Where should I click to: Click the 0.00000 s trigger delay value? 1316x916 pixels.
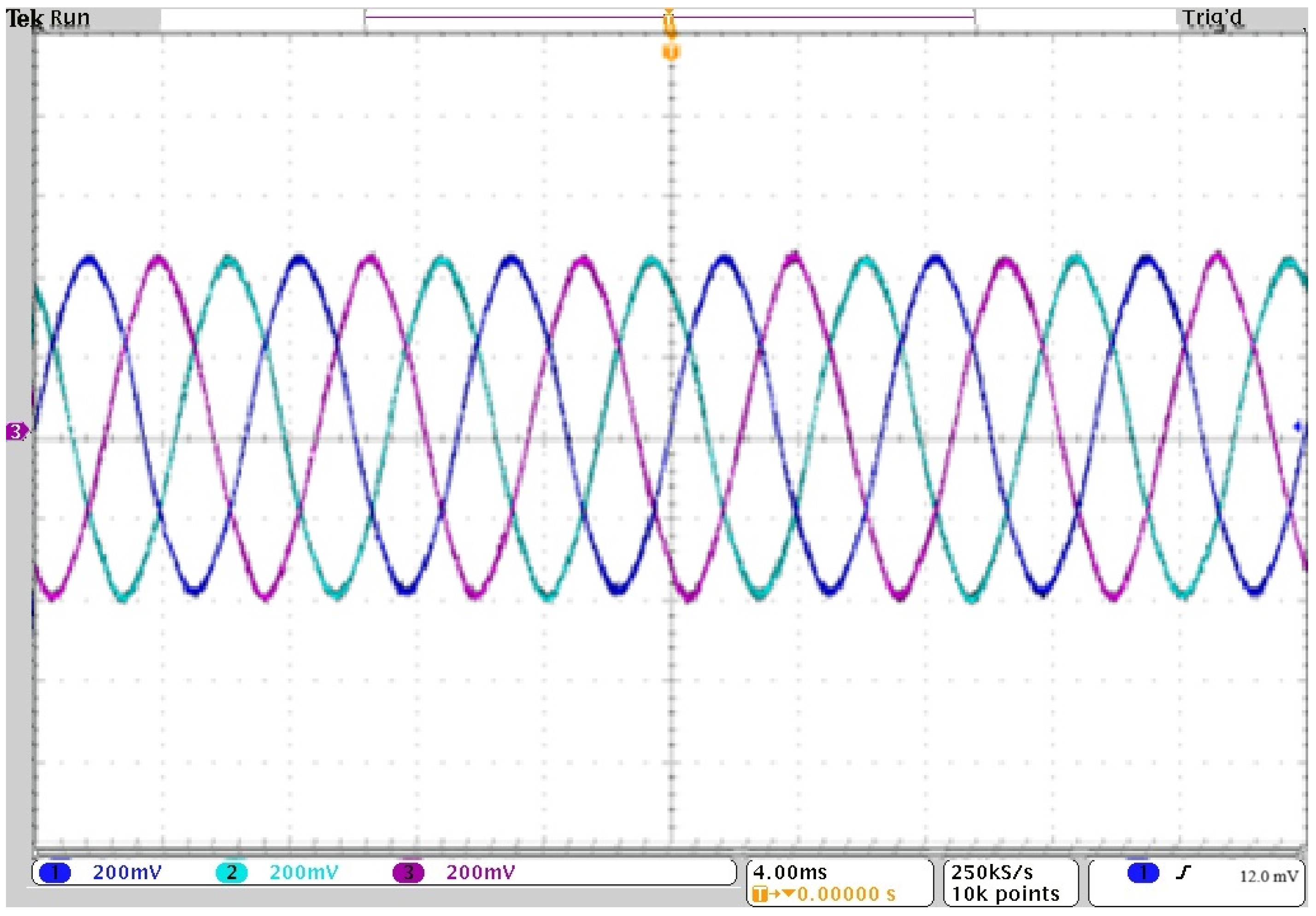click(x=846, y=894)
